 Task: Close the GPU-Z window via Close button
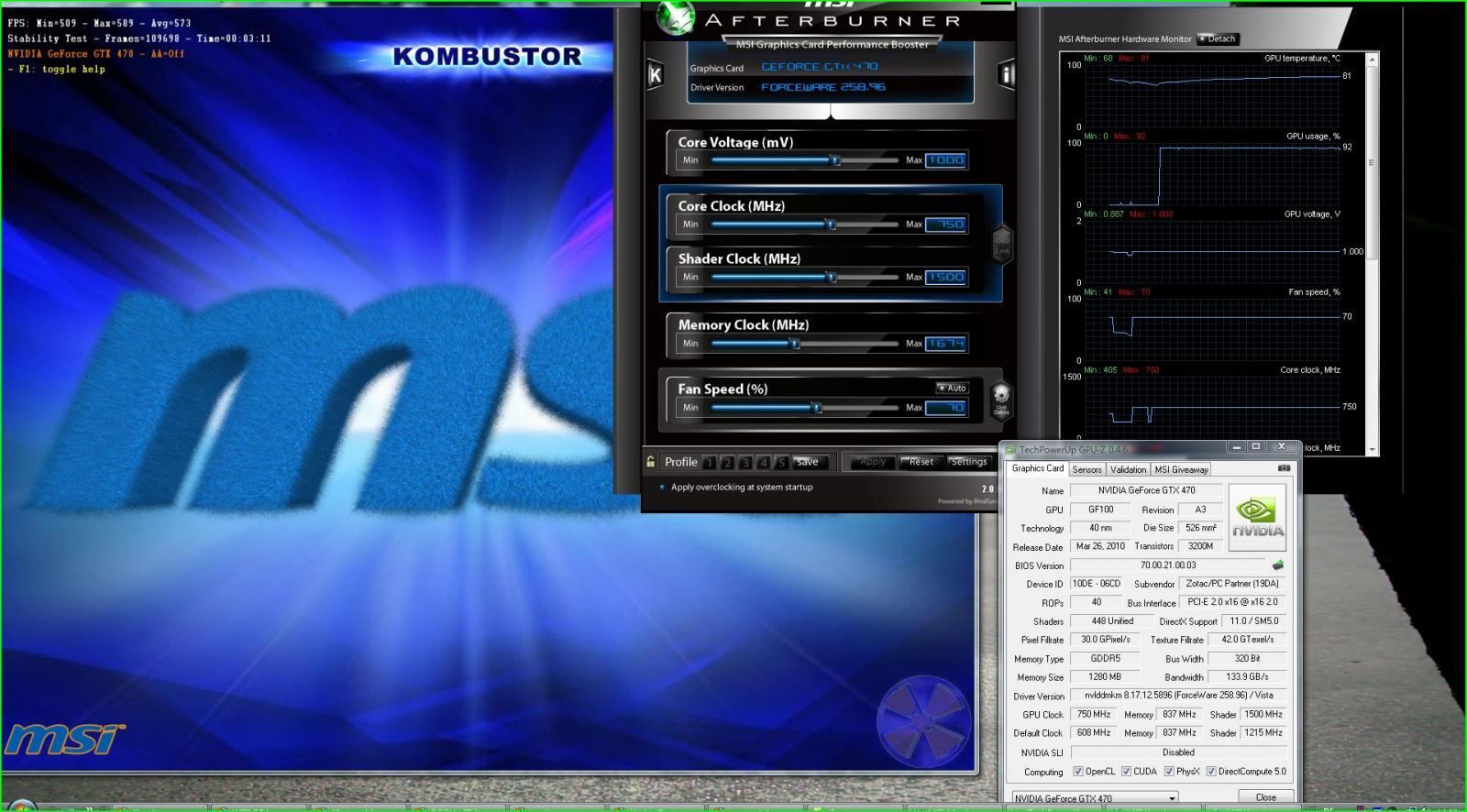tap(1266, 796)
